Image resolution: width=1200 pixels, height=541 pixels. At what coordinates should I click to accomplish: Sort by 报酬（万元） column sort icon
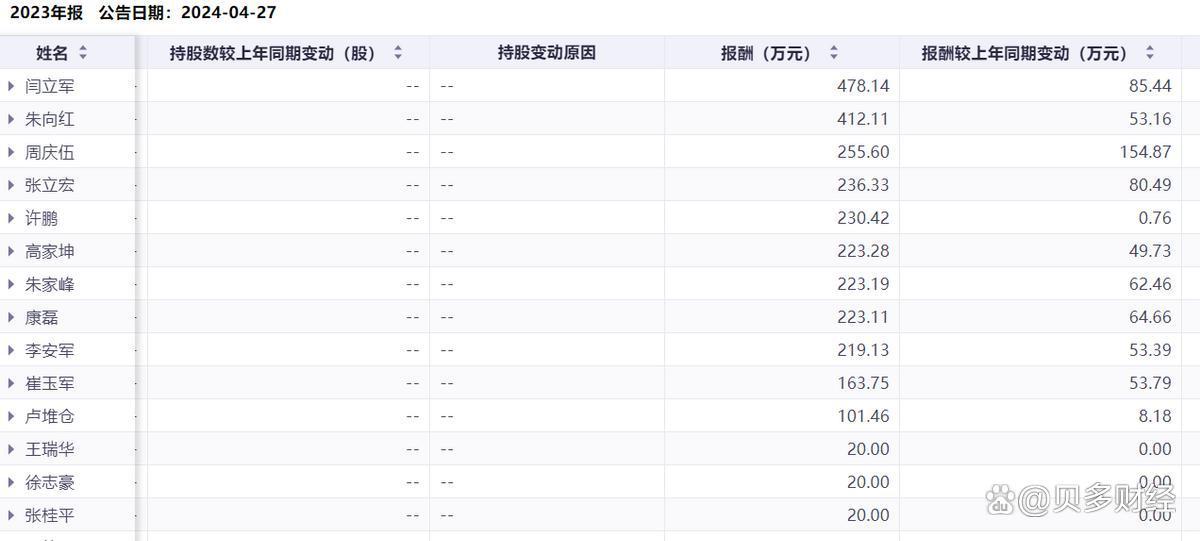click(x=834, y=53)
